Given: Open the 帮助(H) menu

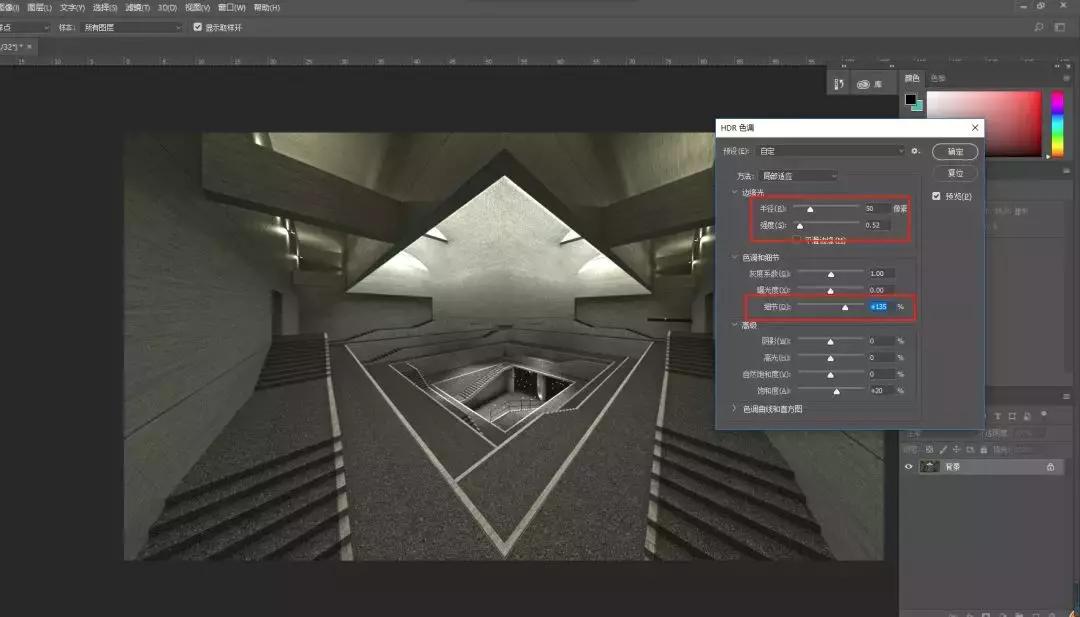Looking at the screenshot, I should tap(267, 8).
